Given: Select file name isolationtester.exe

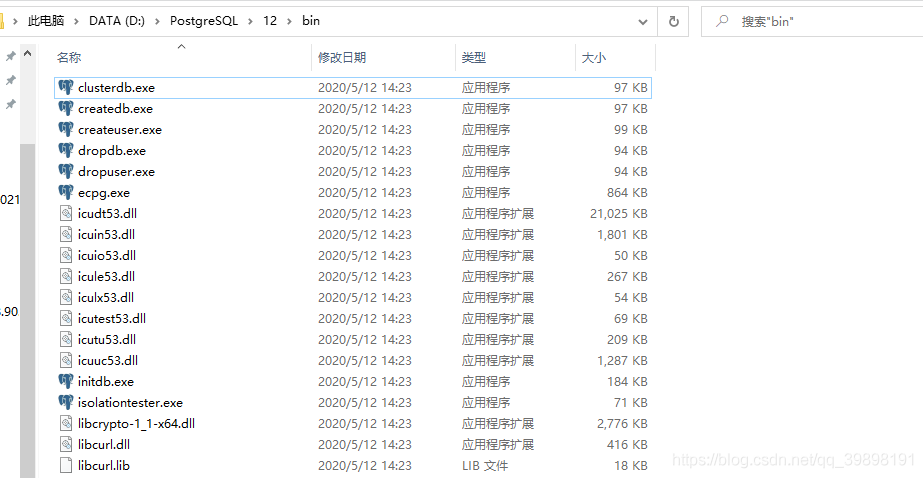Looking at the screenshot, I should click(130, 403).
